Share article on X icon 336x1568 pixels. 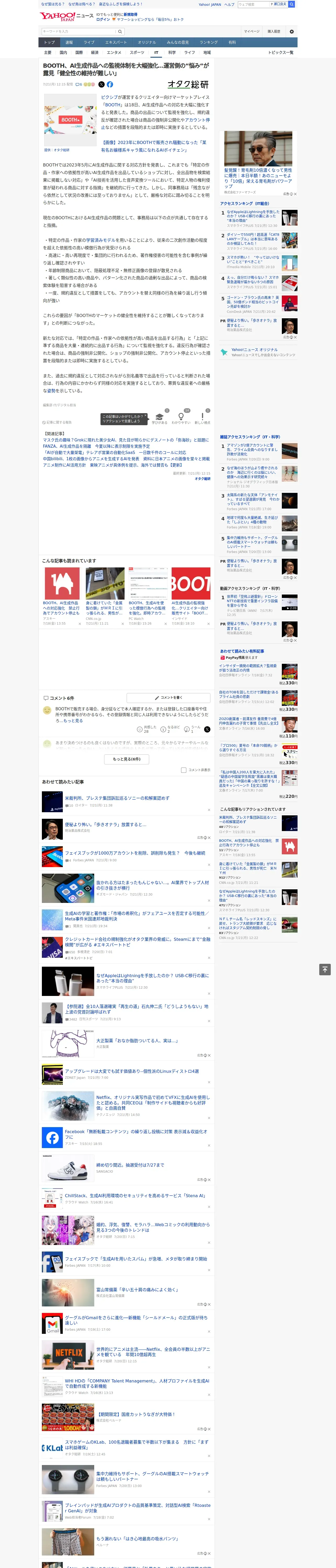coord(101,85)
